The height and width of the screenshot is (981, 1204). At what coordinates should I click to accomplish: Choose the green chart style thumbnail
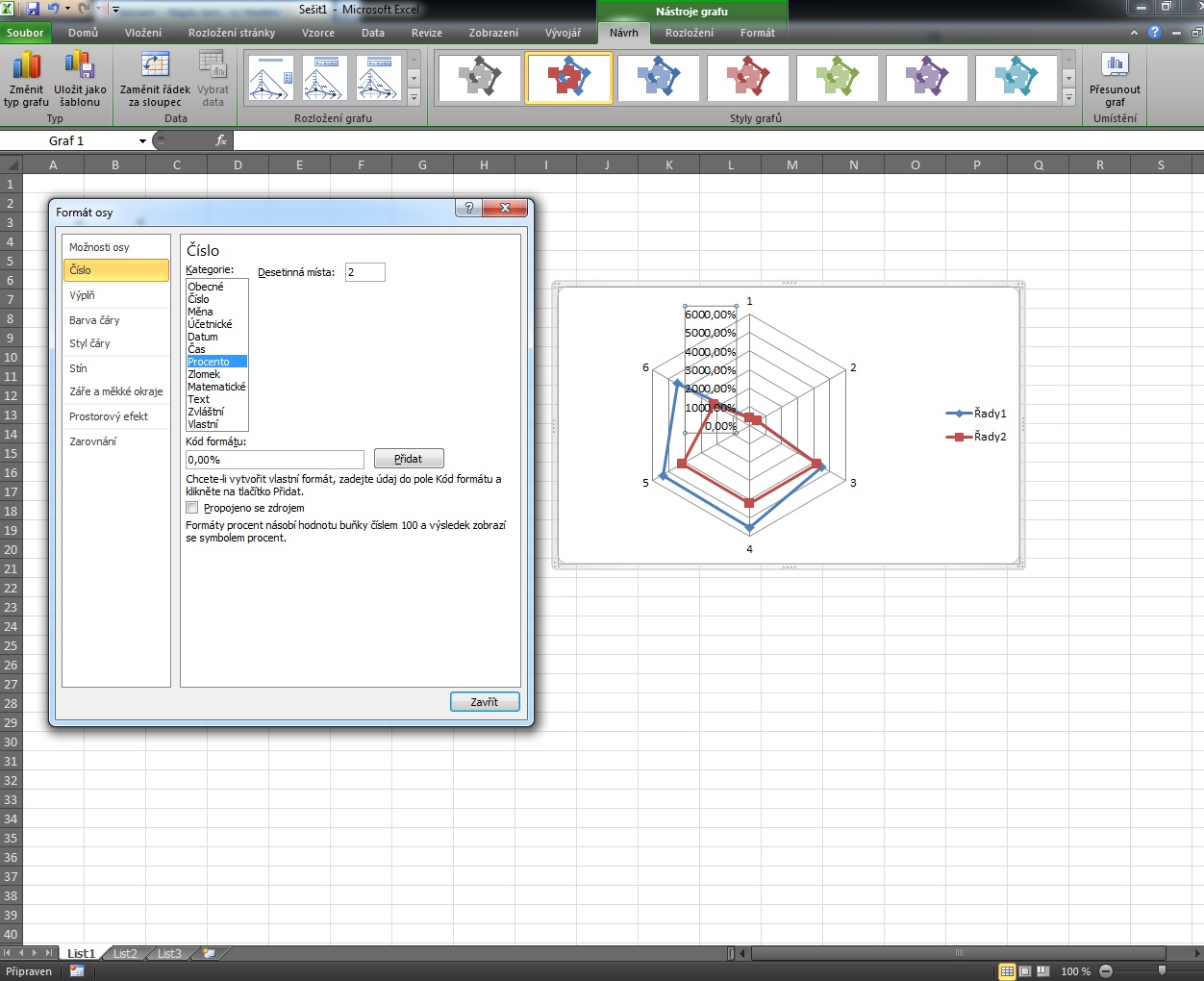tap(838, 78)
